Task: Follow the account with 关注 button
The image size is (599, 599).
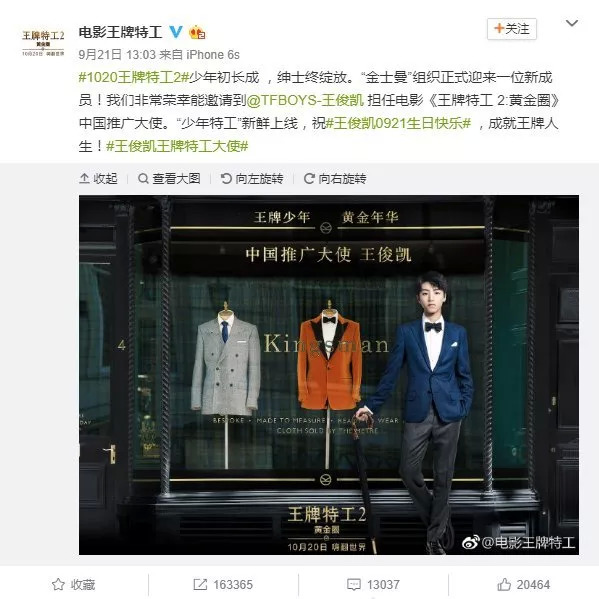Action: 512,29
